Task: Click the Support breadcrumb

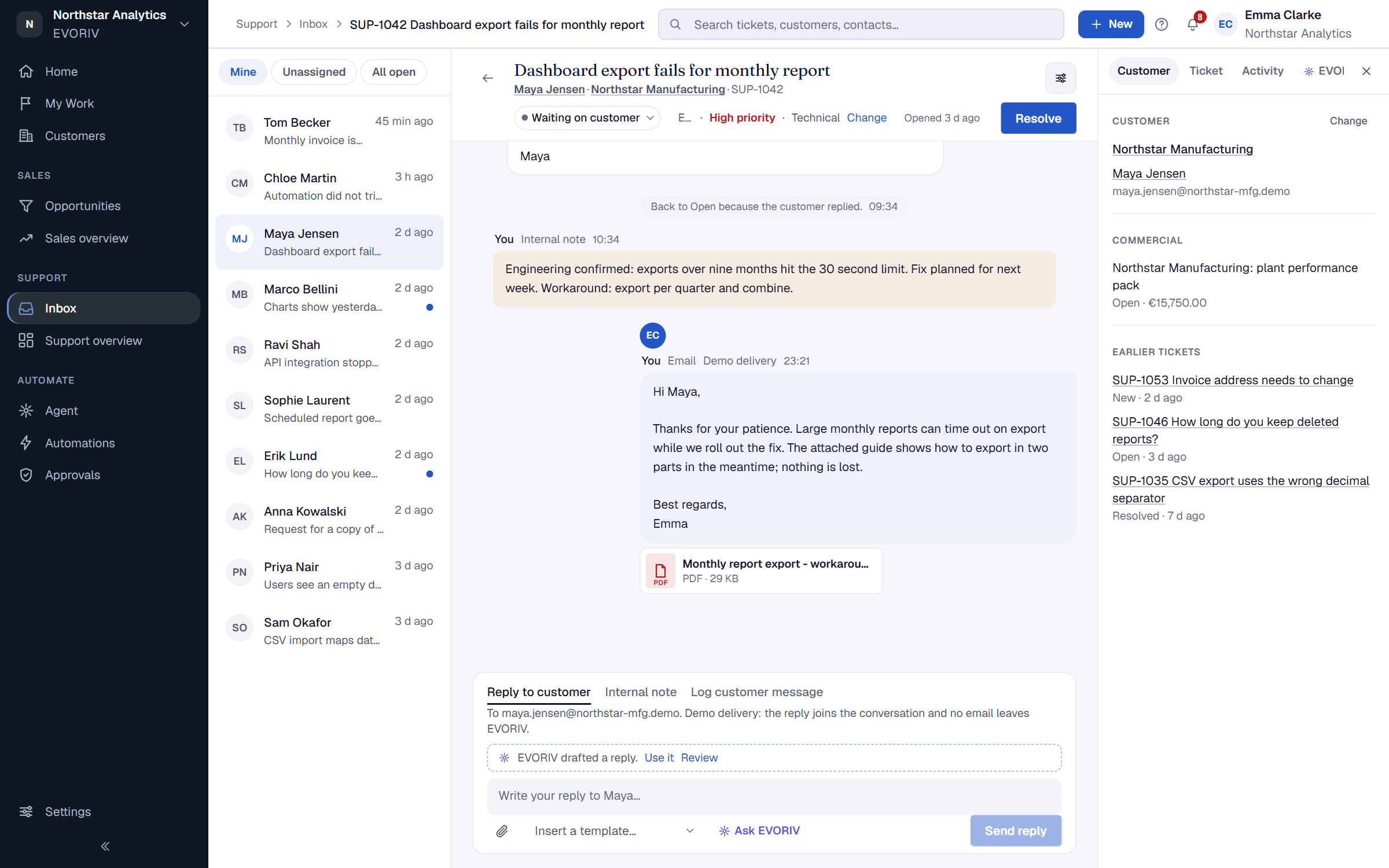Action: [256, 24]
